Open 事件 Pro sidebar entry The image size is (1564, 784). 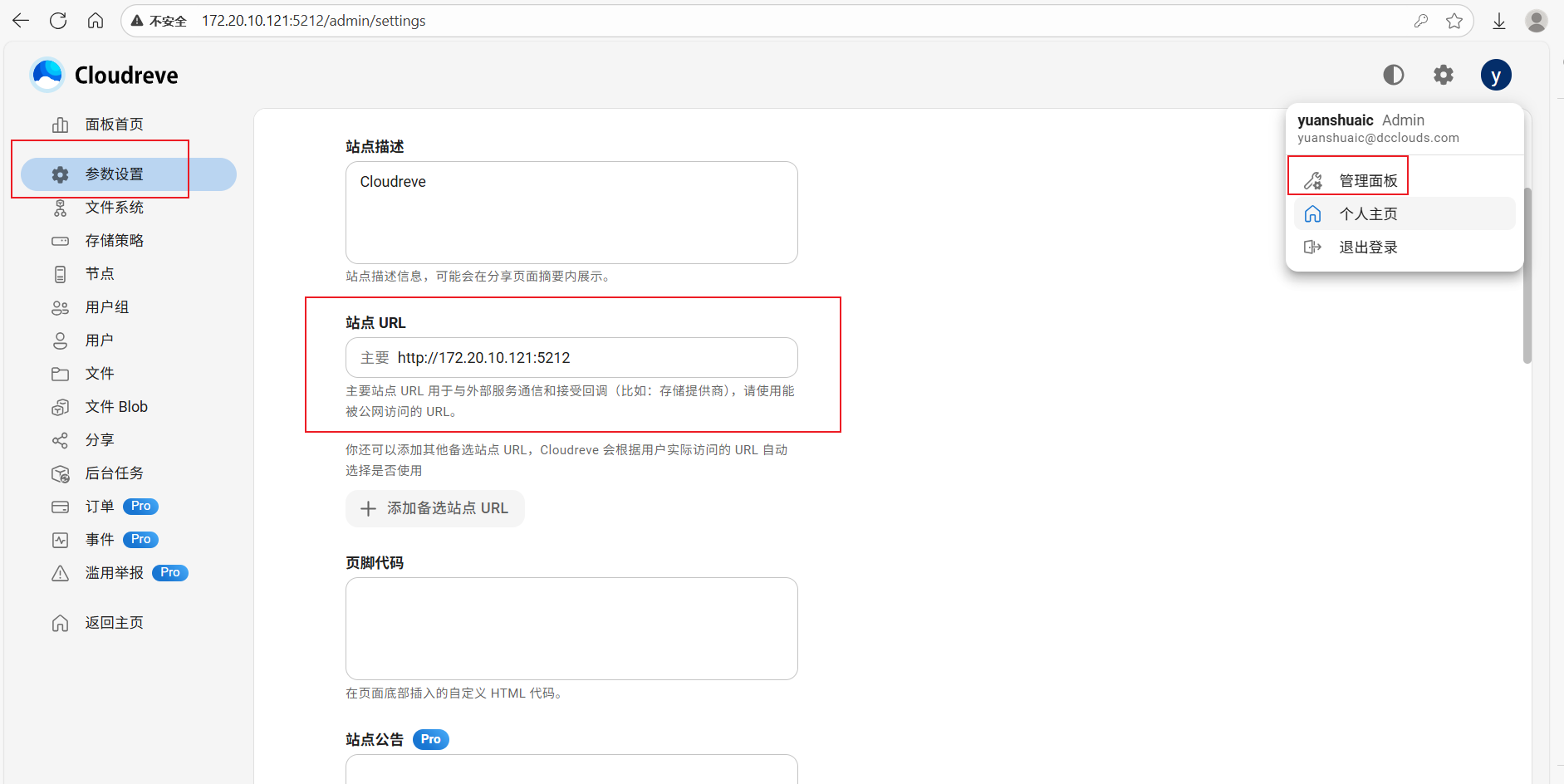(x=129, y=540)
